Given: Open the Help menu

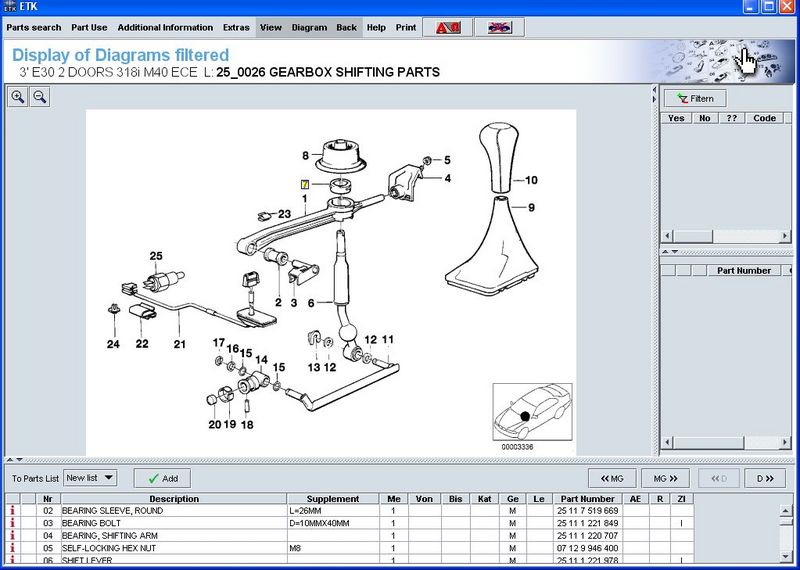Looking at the screenshot, I should tap(376, 28).
